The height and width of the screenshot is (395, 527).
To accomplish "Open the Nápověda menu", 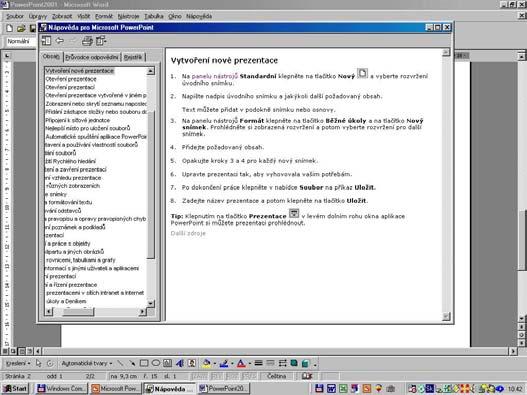I will tap(199, 16).
